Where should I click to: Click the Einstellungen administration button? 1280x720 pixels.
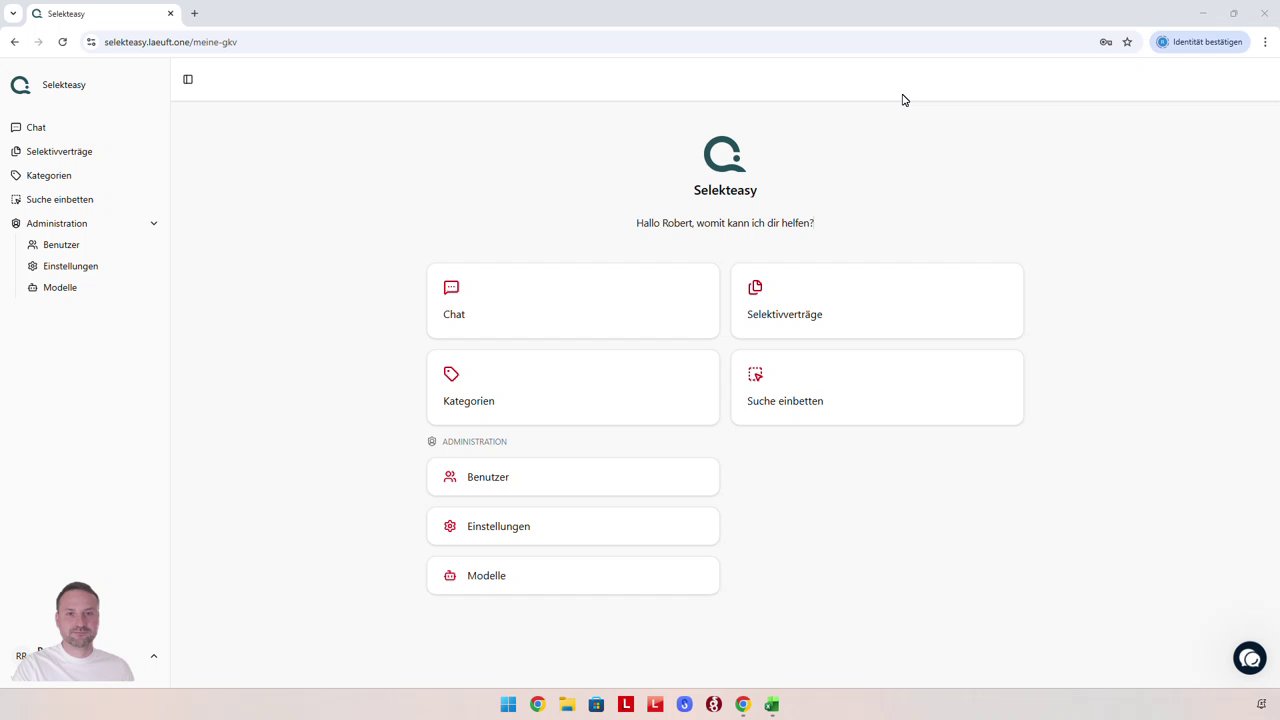[x=573, y=526]
